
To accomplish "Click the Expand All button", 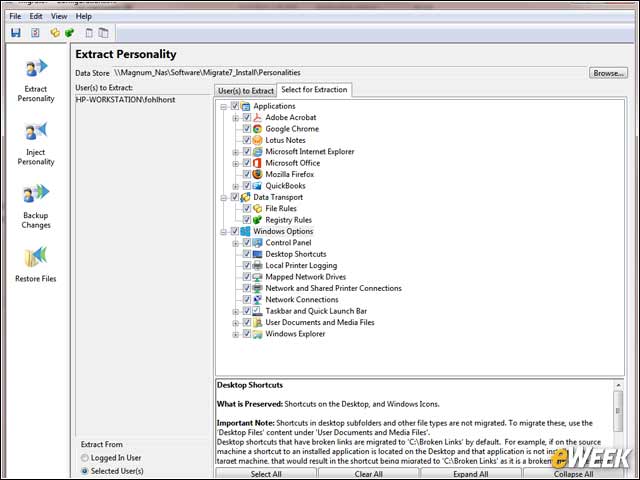I will (x=471, y=474).
